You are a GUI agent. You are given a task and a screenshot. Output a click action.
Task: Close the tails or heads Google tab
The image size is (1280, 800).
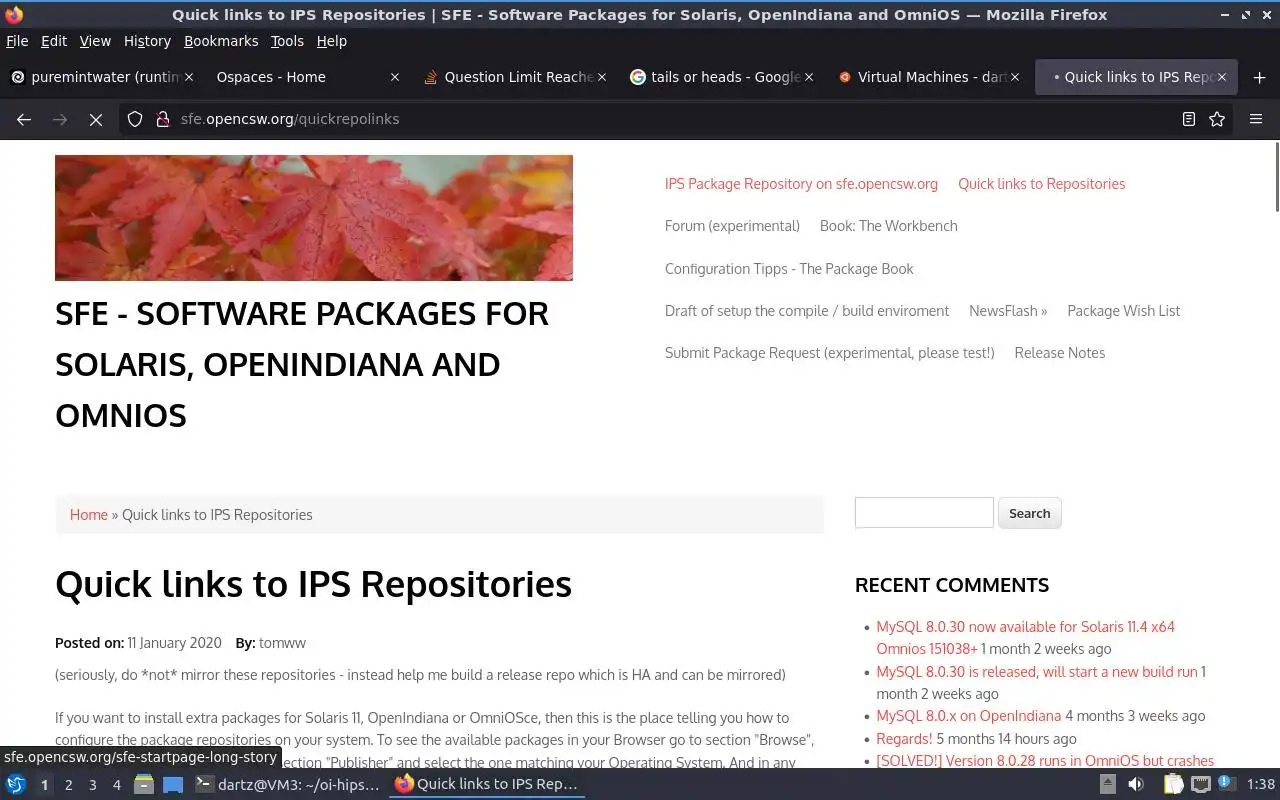pos(809,77)
